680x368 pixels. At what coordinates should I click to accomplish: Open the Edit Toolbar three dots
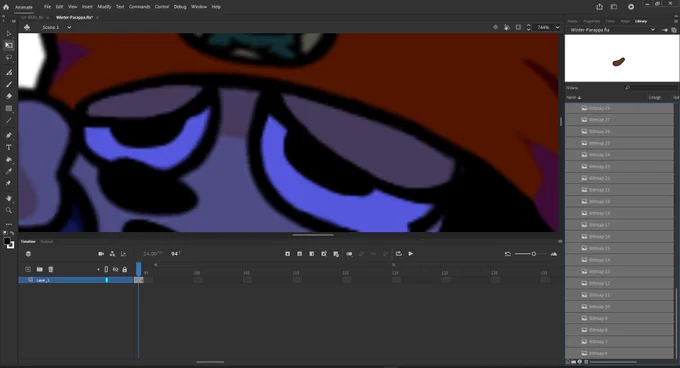[9, 224]
